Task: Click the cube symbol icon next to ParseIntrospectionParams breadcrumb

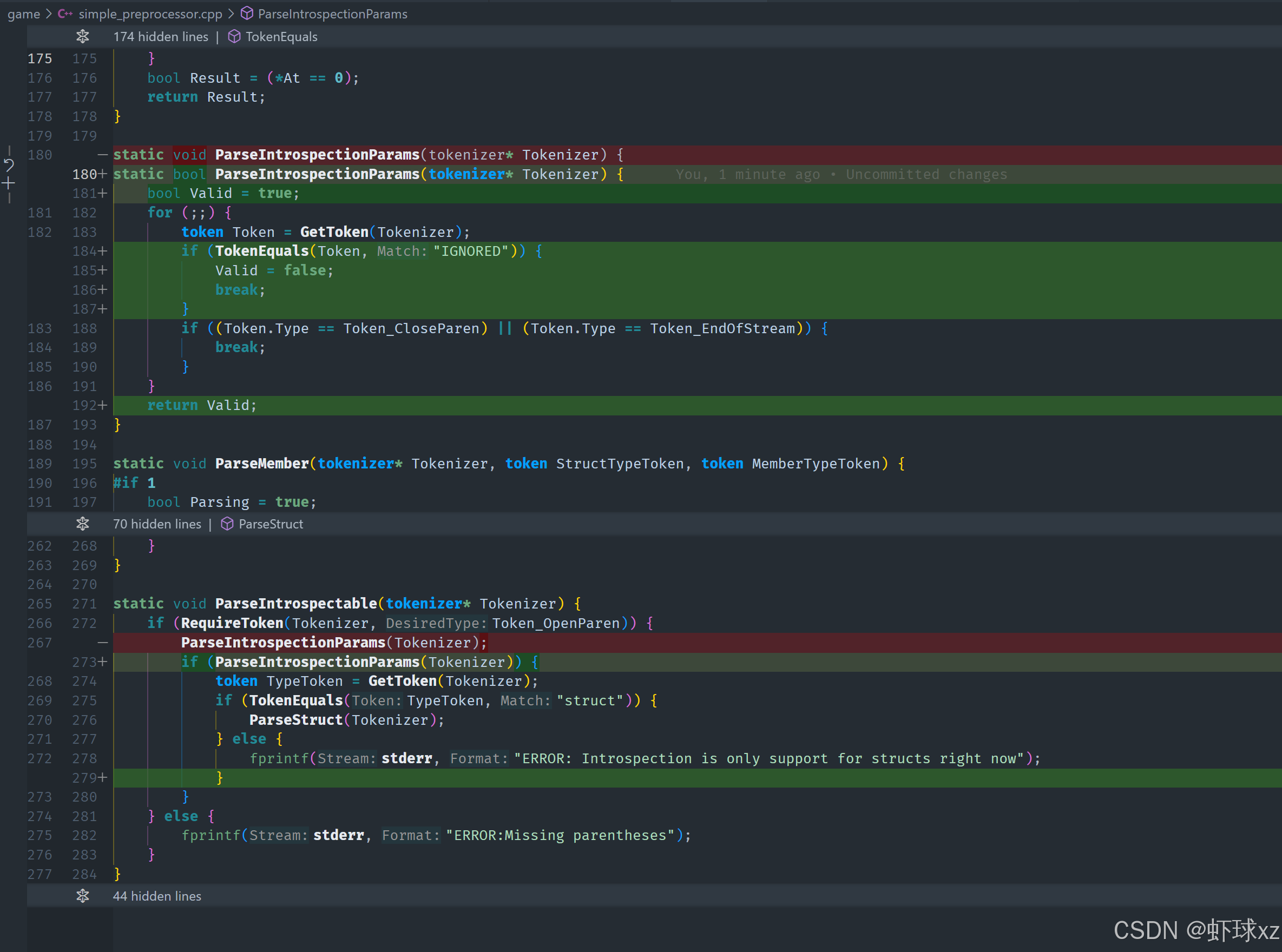Action: (247, 14)
